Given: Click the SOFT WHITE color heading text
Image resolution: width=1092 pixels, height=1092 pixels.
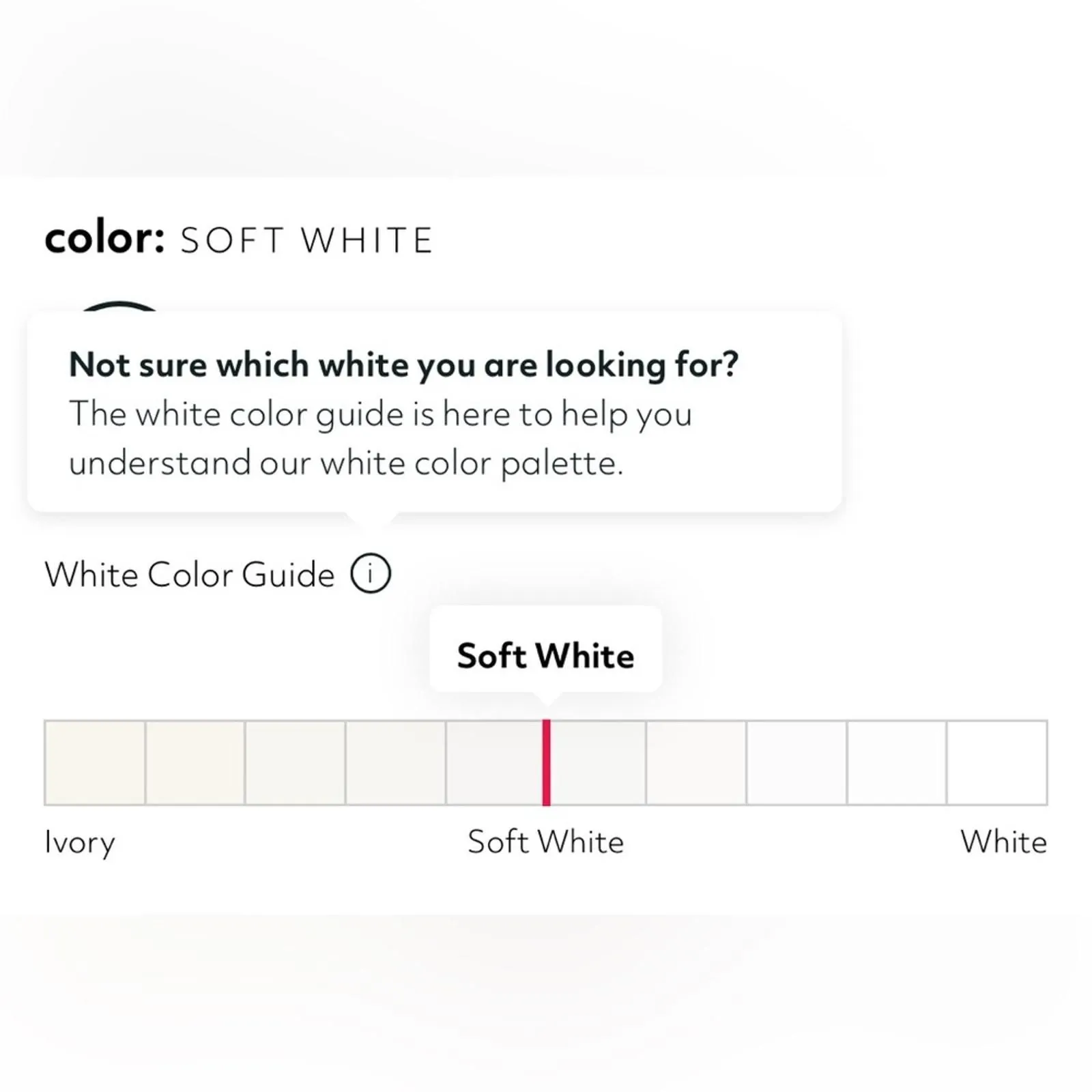Looking at the screenshot, I should click(x=306, y=240).
